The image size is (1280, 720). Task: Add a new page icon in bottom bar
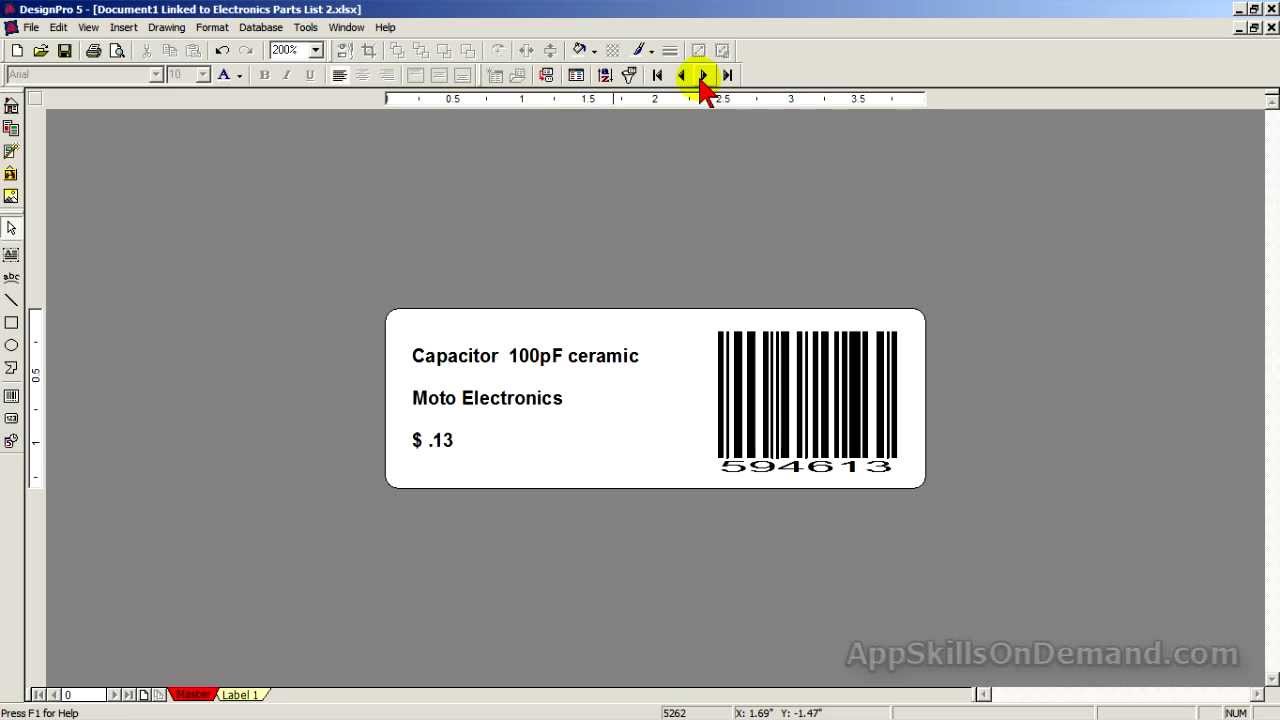(x=144, y=695)
